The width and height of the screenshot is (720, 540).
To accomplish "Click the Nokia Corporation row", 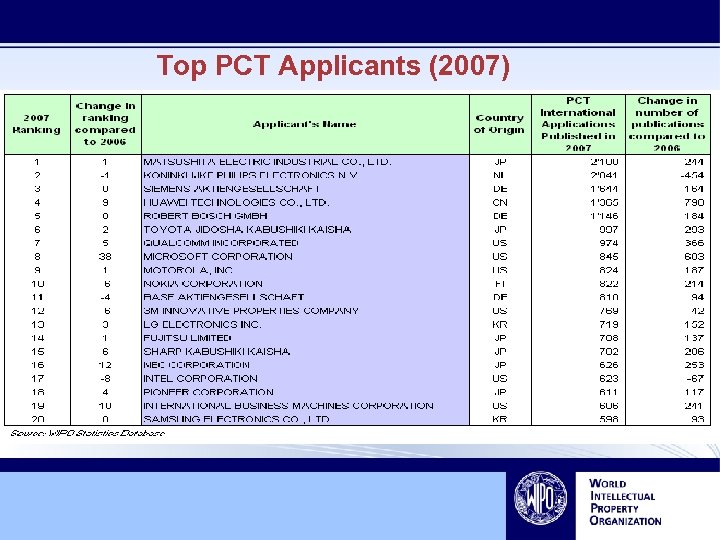I will pos(357,284).
